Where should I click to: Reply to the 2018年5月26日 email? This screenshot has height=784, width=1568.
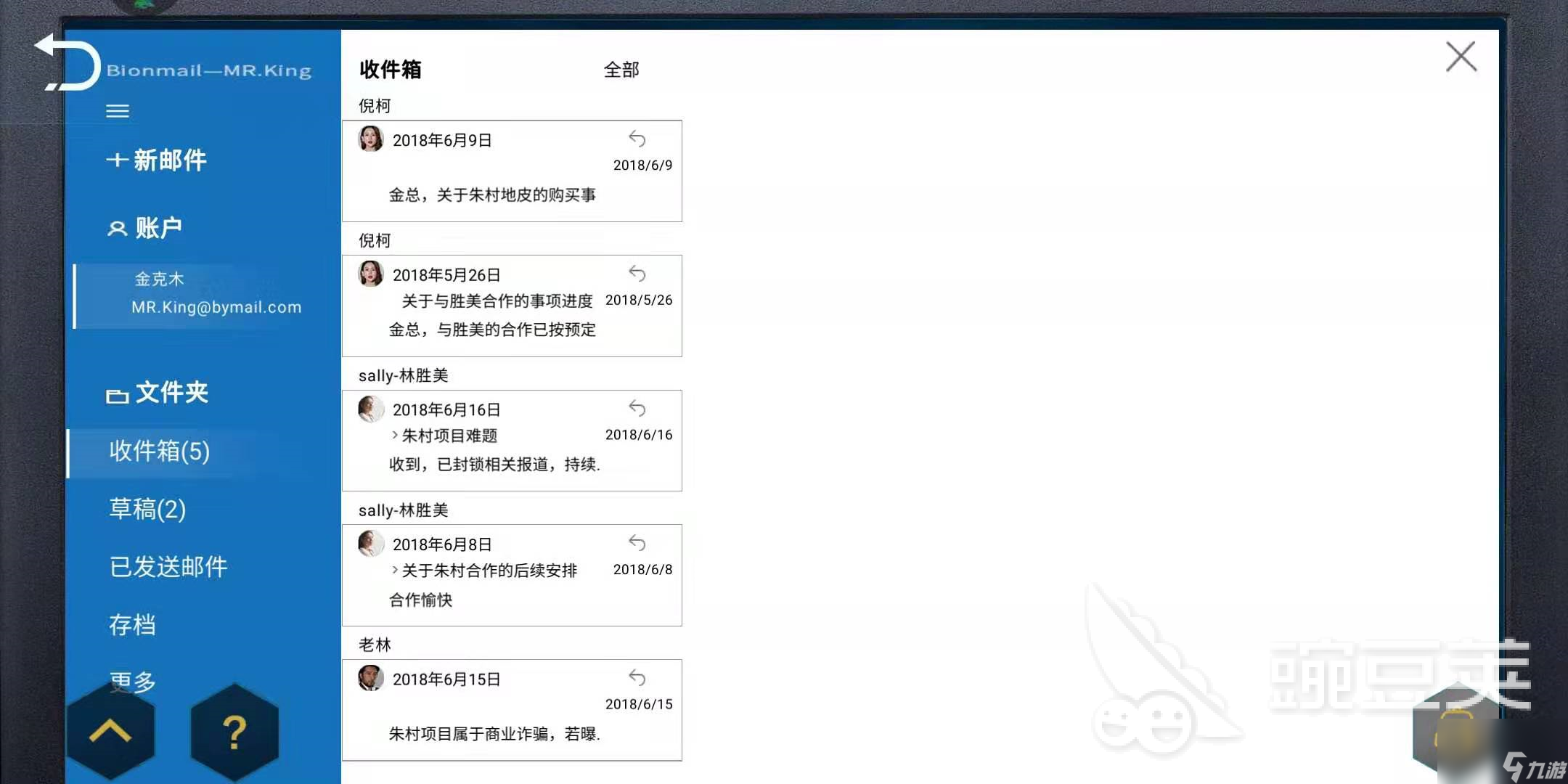(637, 273)
